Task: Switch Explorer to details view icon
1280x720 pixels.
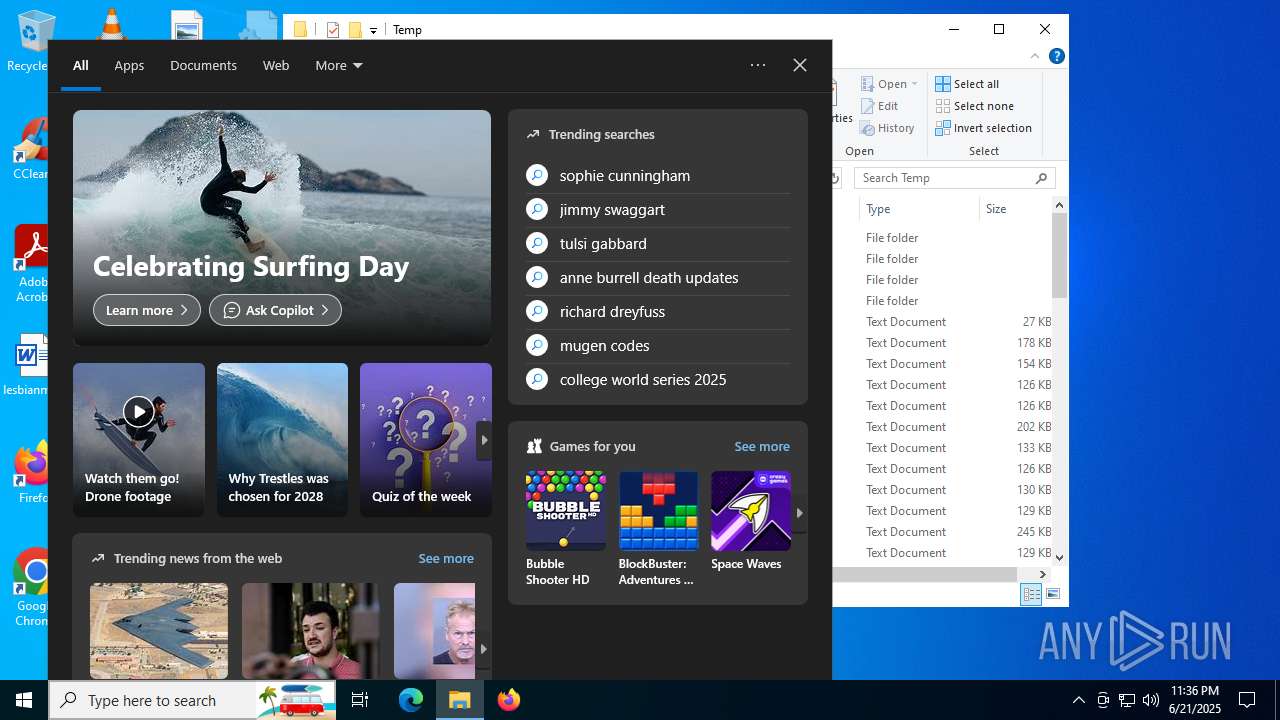Action: click(x=1031, y=595)
